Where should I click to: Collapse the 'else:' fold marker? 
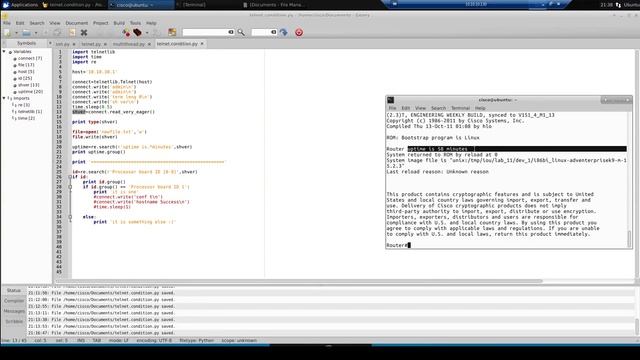[70, 217]
